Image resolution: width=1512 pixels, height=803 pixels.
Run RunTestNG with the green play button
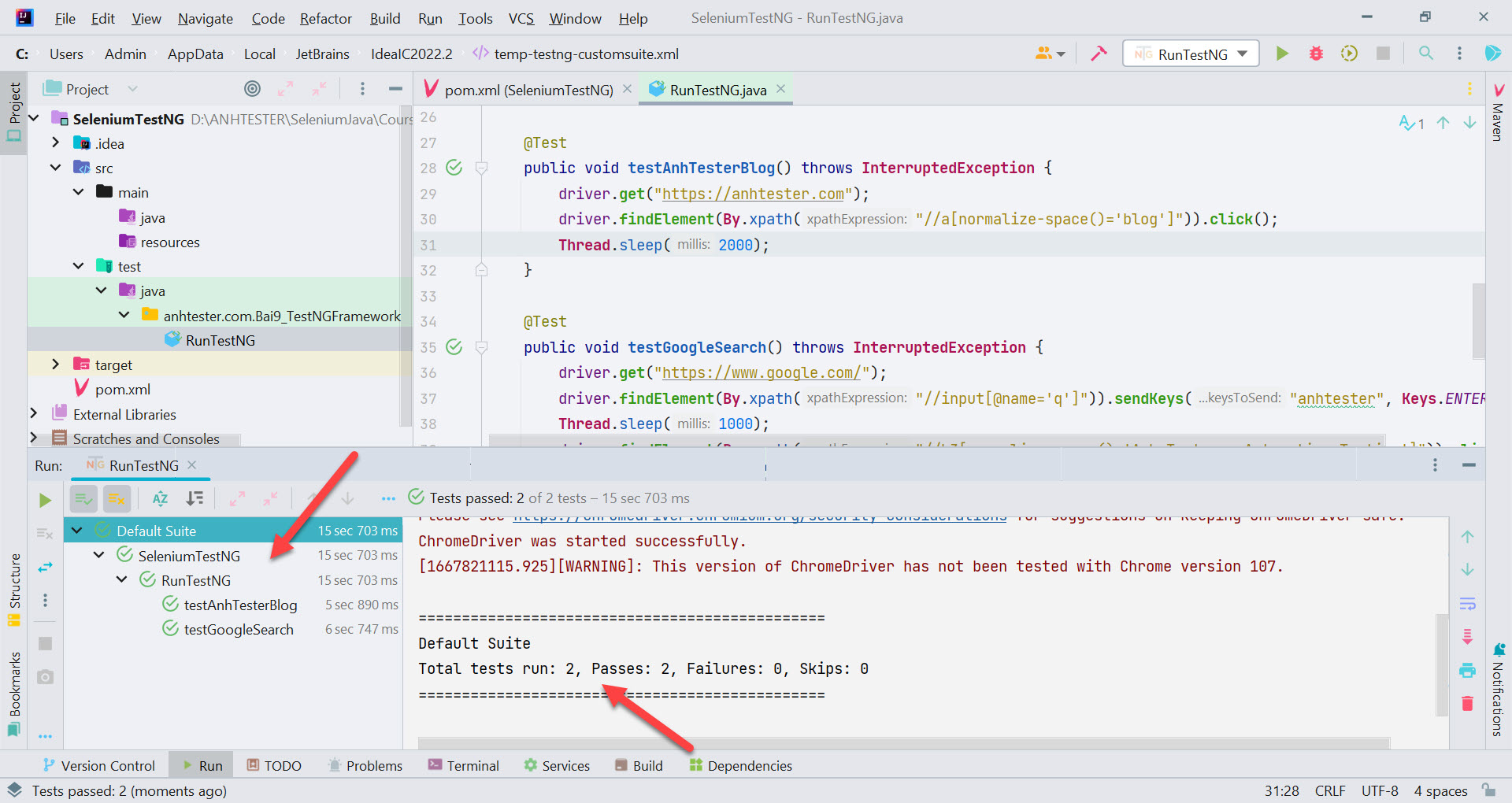click(1282, 54)
